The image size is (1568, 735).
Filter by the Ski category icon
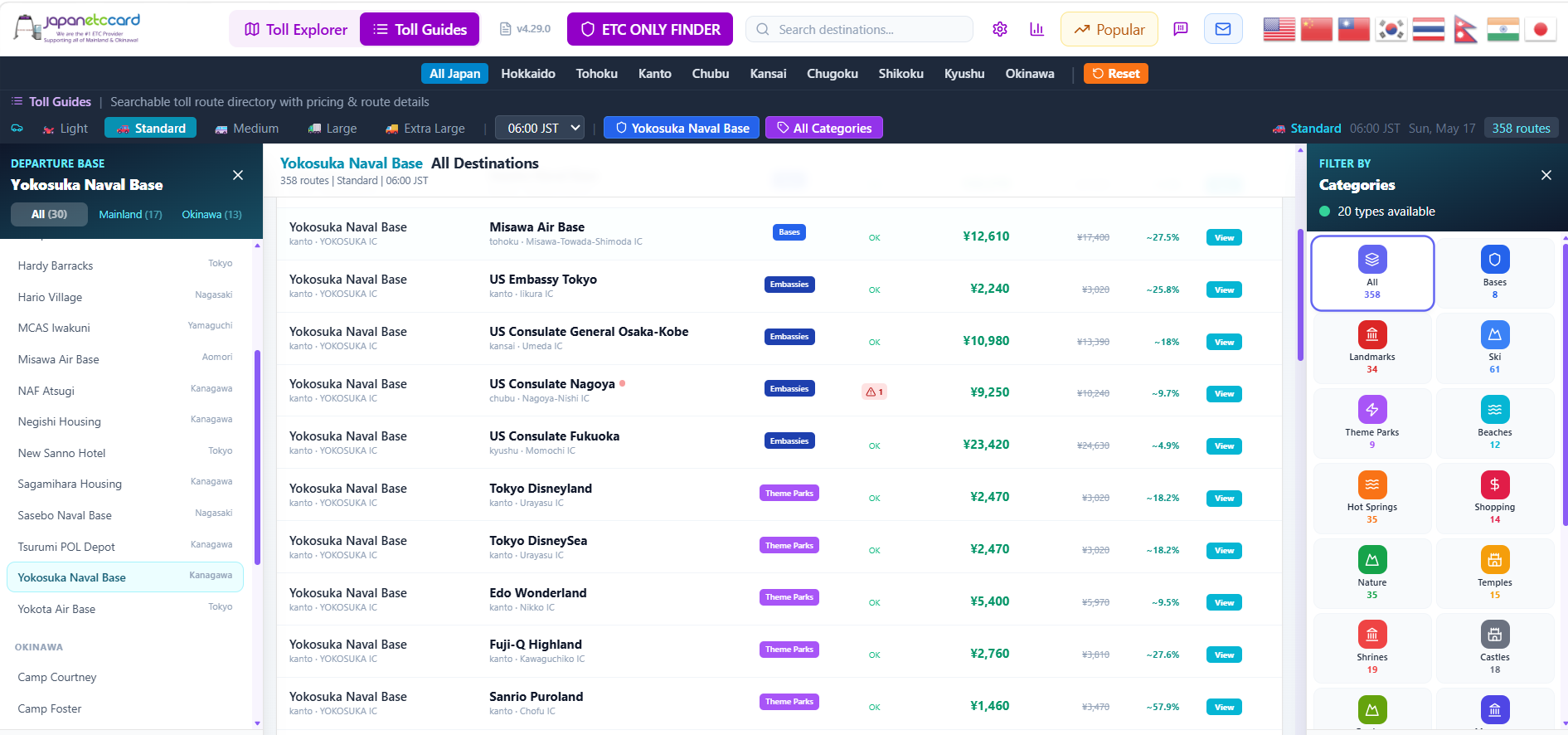coord(1495,334)
